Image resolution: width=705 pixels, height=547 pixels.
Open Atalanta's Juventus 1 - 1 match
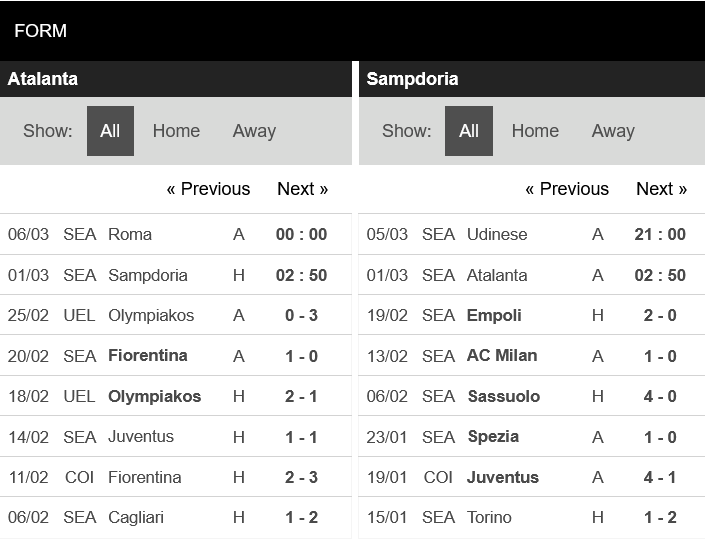coord(176,436)
